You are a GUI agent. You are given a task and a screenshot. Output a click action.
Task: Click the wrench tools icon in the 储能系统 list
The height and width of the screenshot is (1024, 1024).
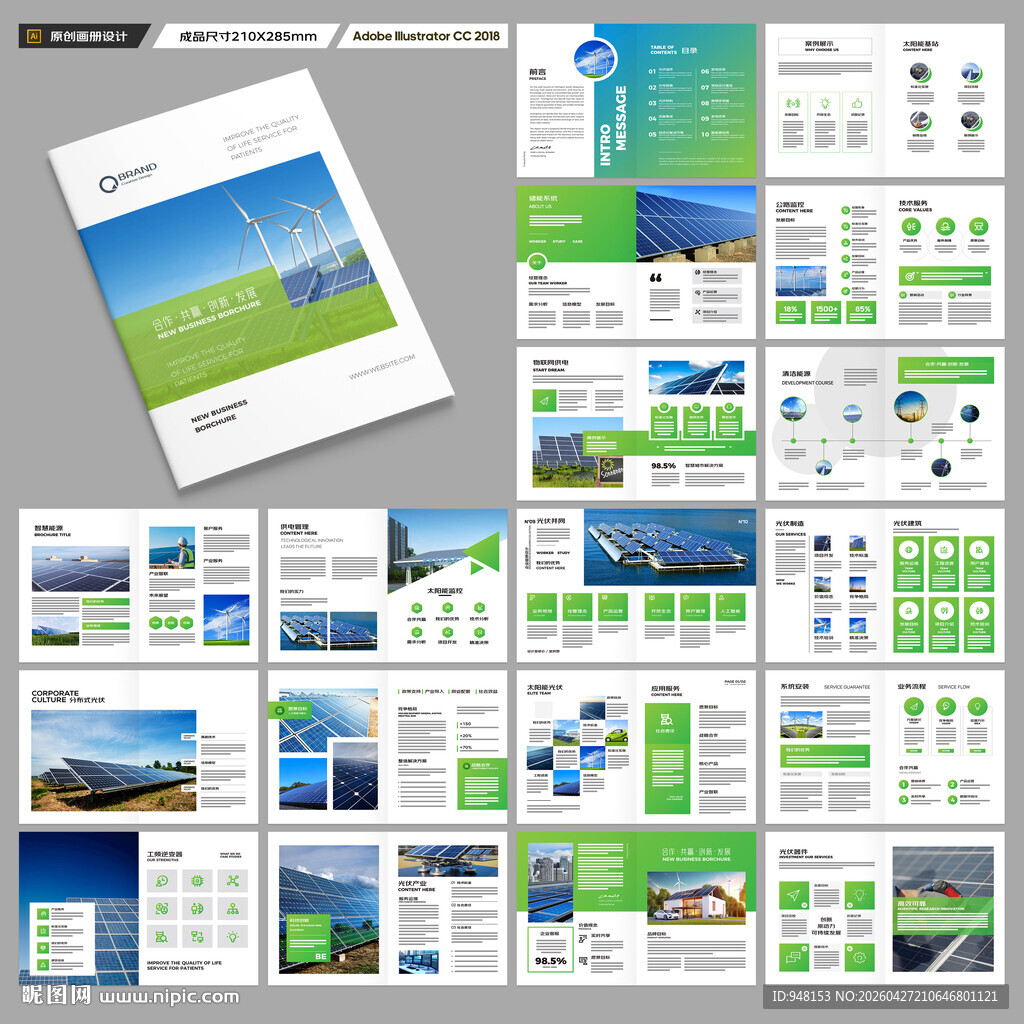697,312
